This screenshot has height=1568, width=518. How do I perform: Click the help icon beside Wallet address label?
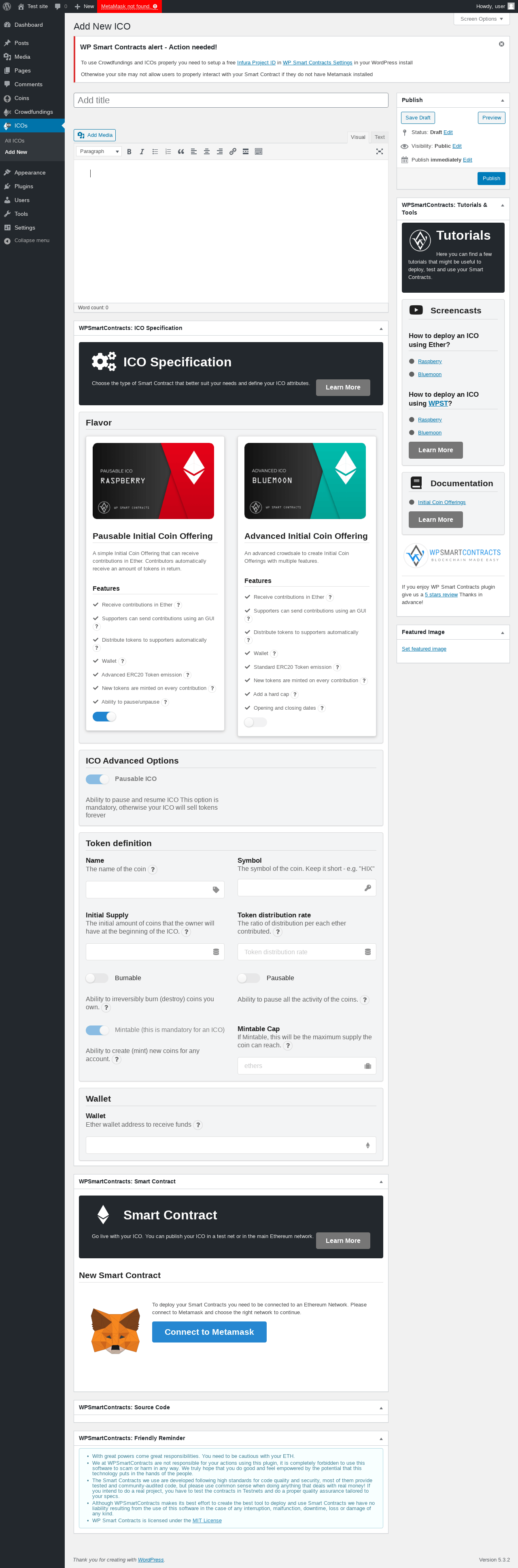point(198,1125)
